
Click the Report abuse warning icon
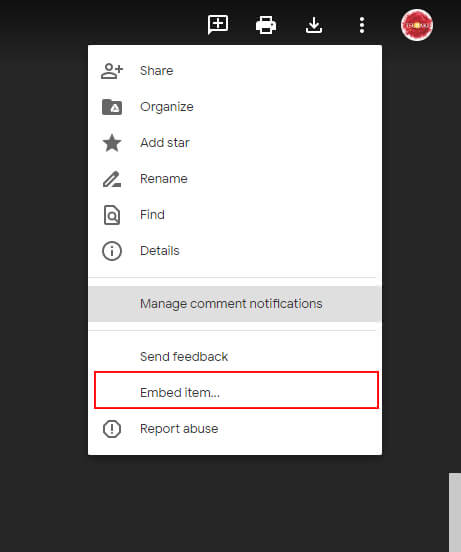coord(112,429)
